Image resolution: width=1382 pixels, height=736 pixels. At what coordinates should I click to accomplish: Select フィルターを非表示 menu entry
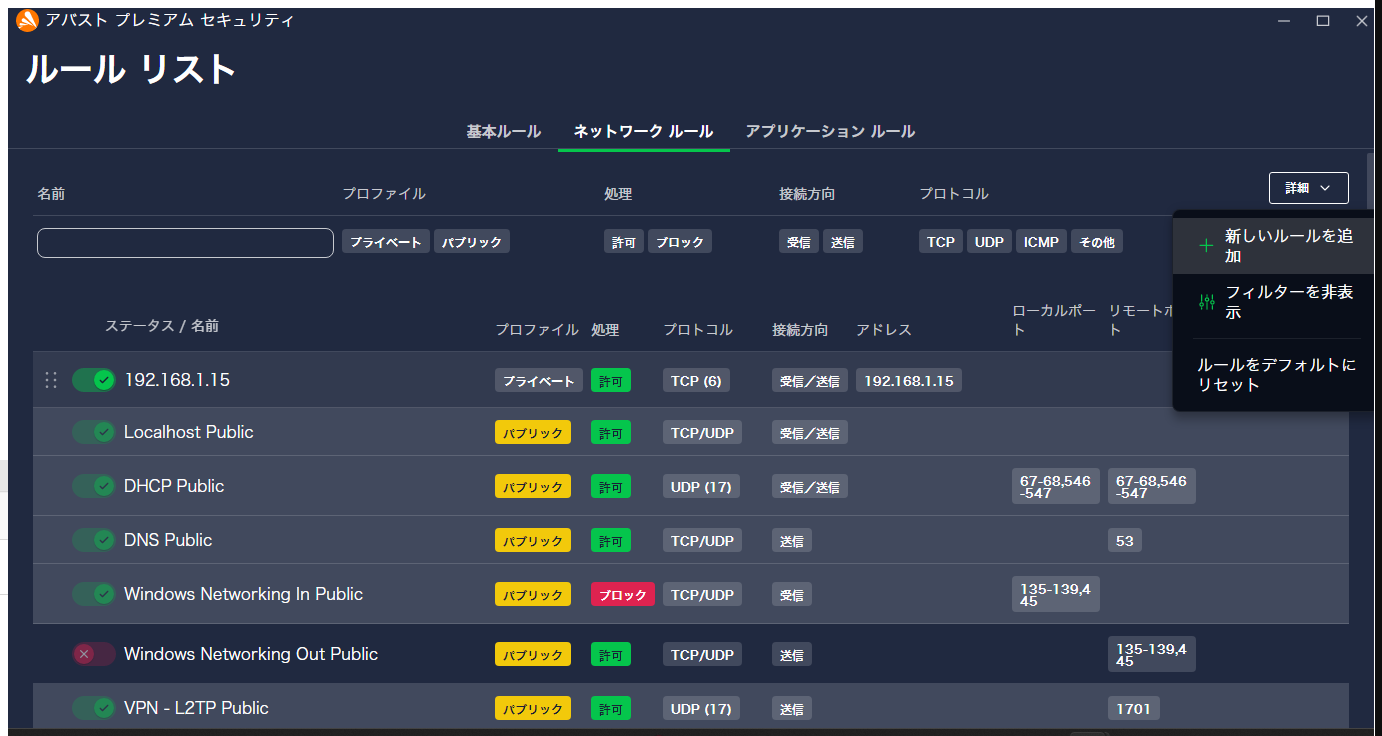tap(1274, 302)
